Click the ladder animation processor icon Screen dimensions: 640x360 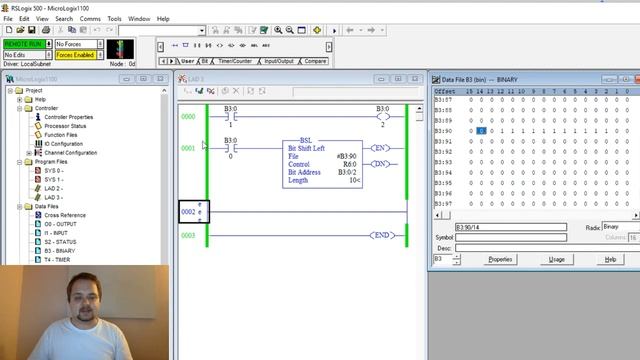120,49
